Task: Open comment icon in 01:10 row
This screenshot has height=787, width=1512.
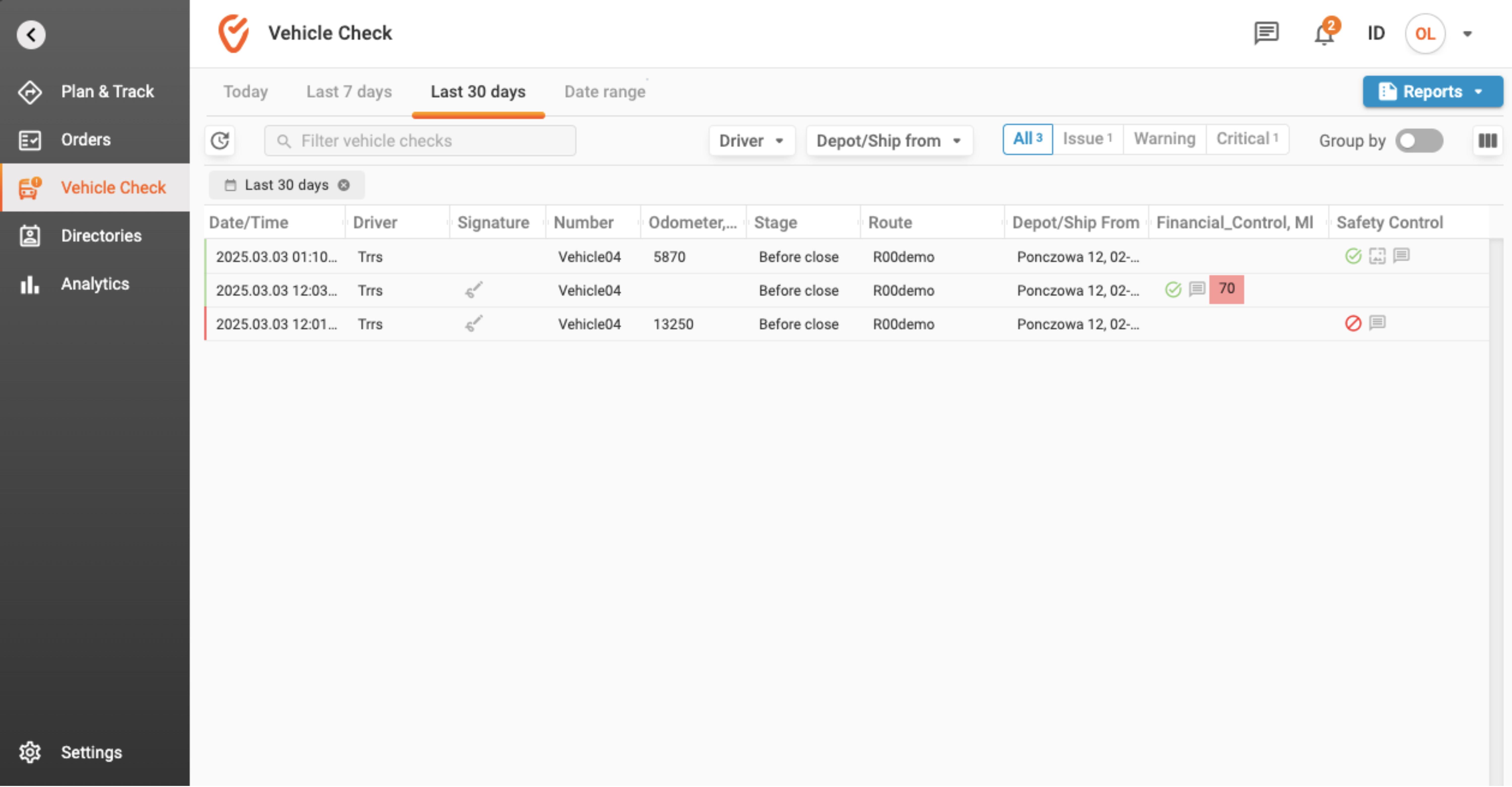Action: pyautogui.click(x=1401, y=256)
